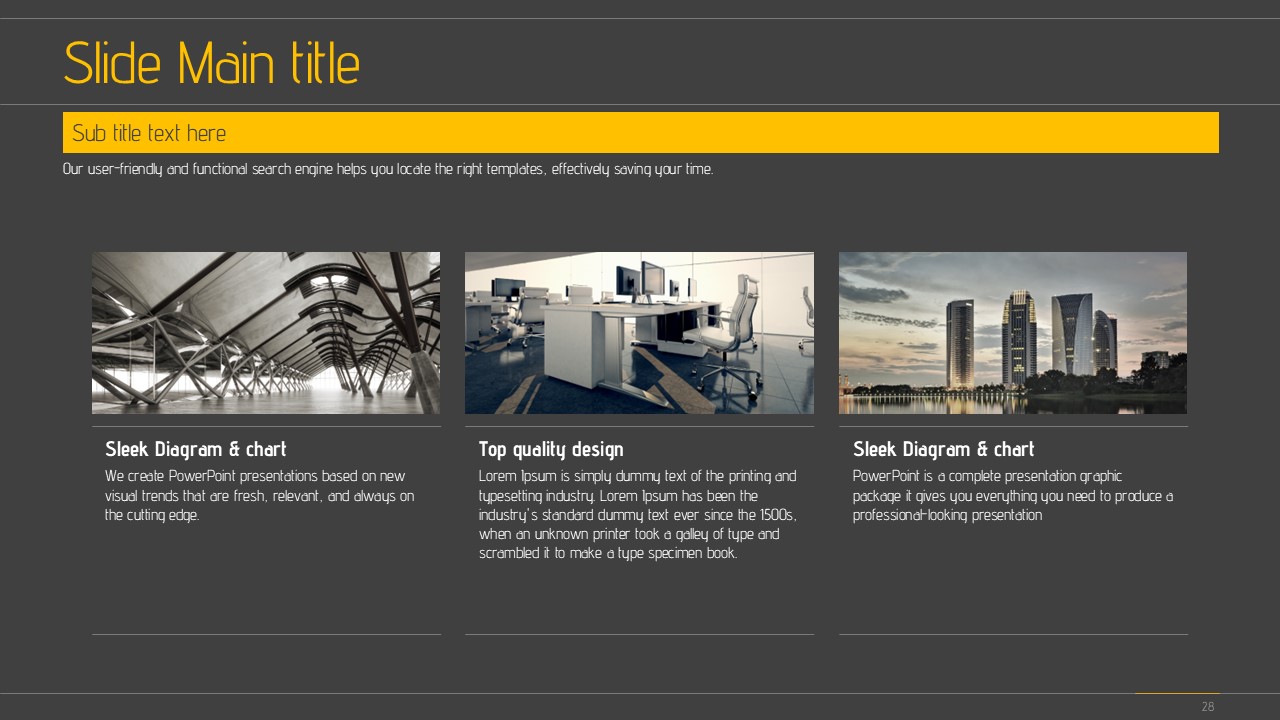Click the computer monitors in the office photo
The height and width of the screenshot is (720, 1280).
tap(640, 280)
